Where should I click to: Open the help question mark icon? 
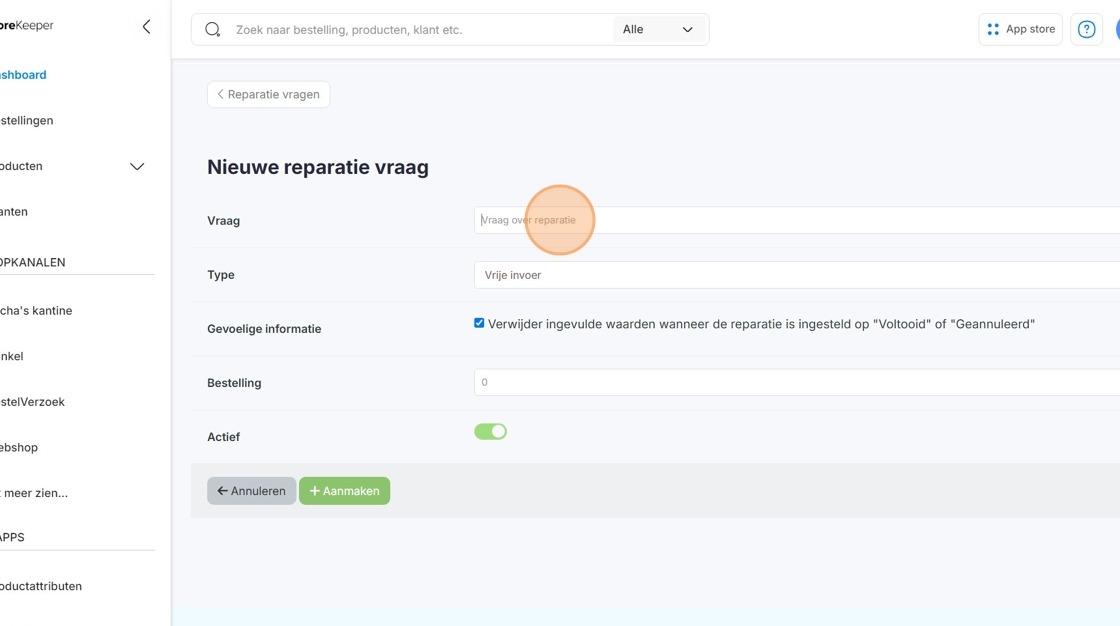[x=1086, y=29]
